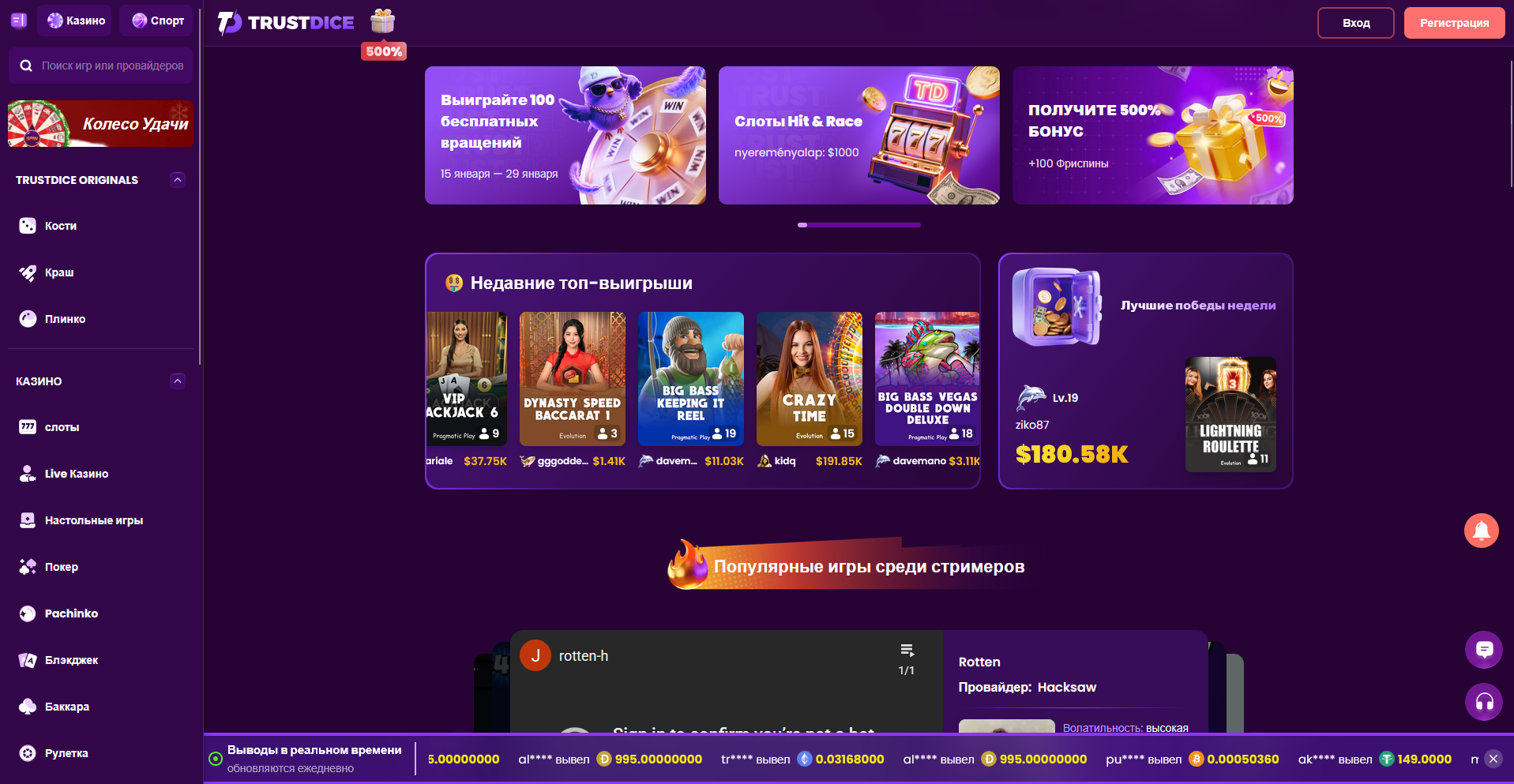Click the sidebar collapse icon at top left
The image size is (1514, 784).
point(19,21)
